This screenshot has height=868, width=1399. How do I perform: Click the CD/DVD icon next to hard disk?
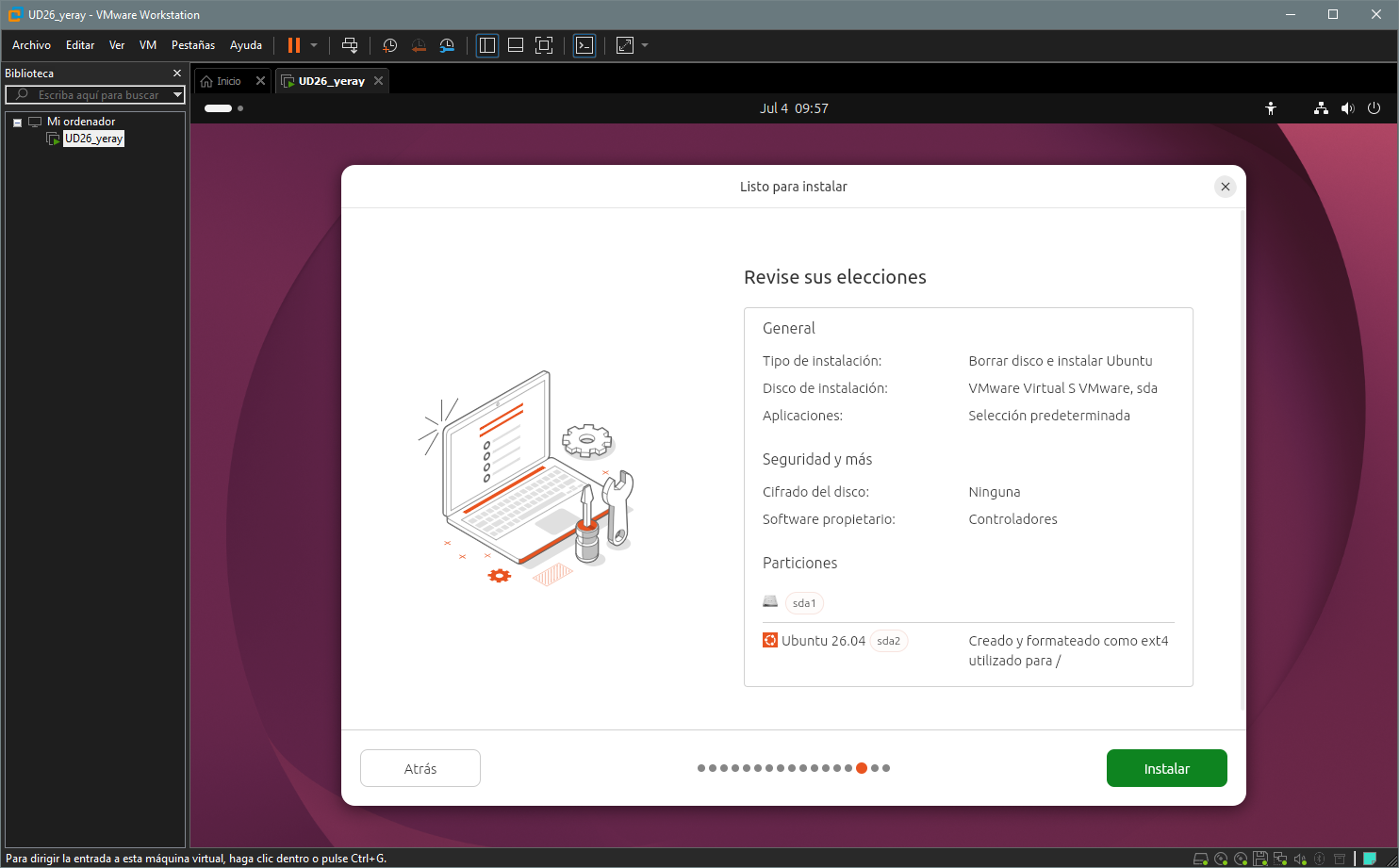point(1221,859)
